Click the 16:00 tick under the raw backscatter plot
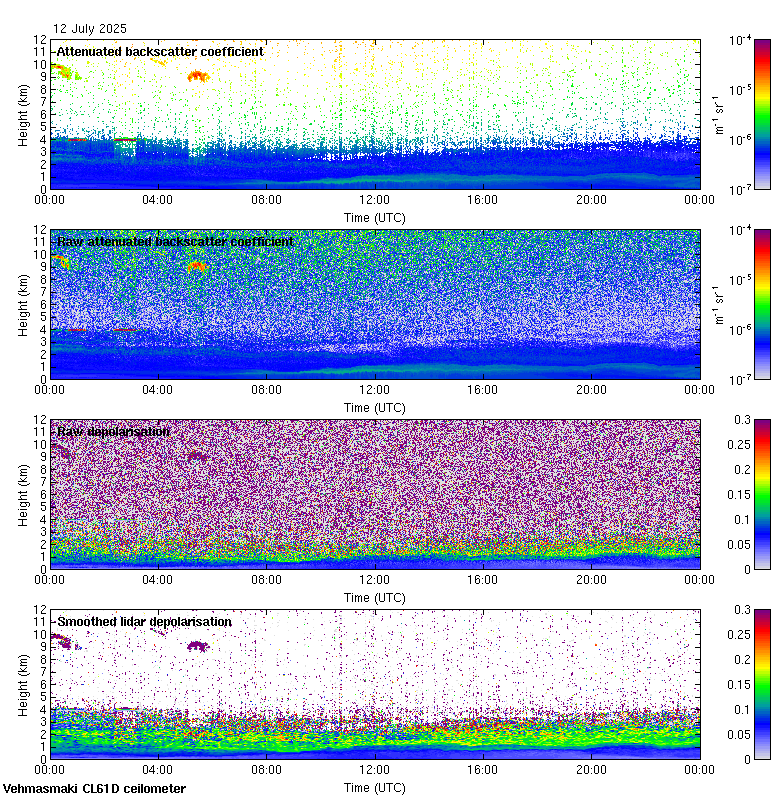This screenshot has height=800, width=780. click(483, 390)
